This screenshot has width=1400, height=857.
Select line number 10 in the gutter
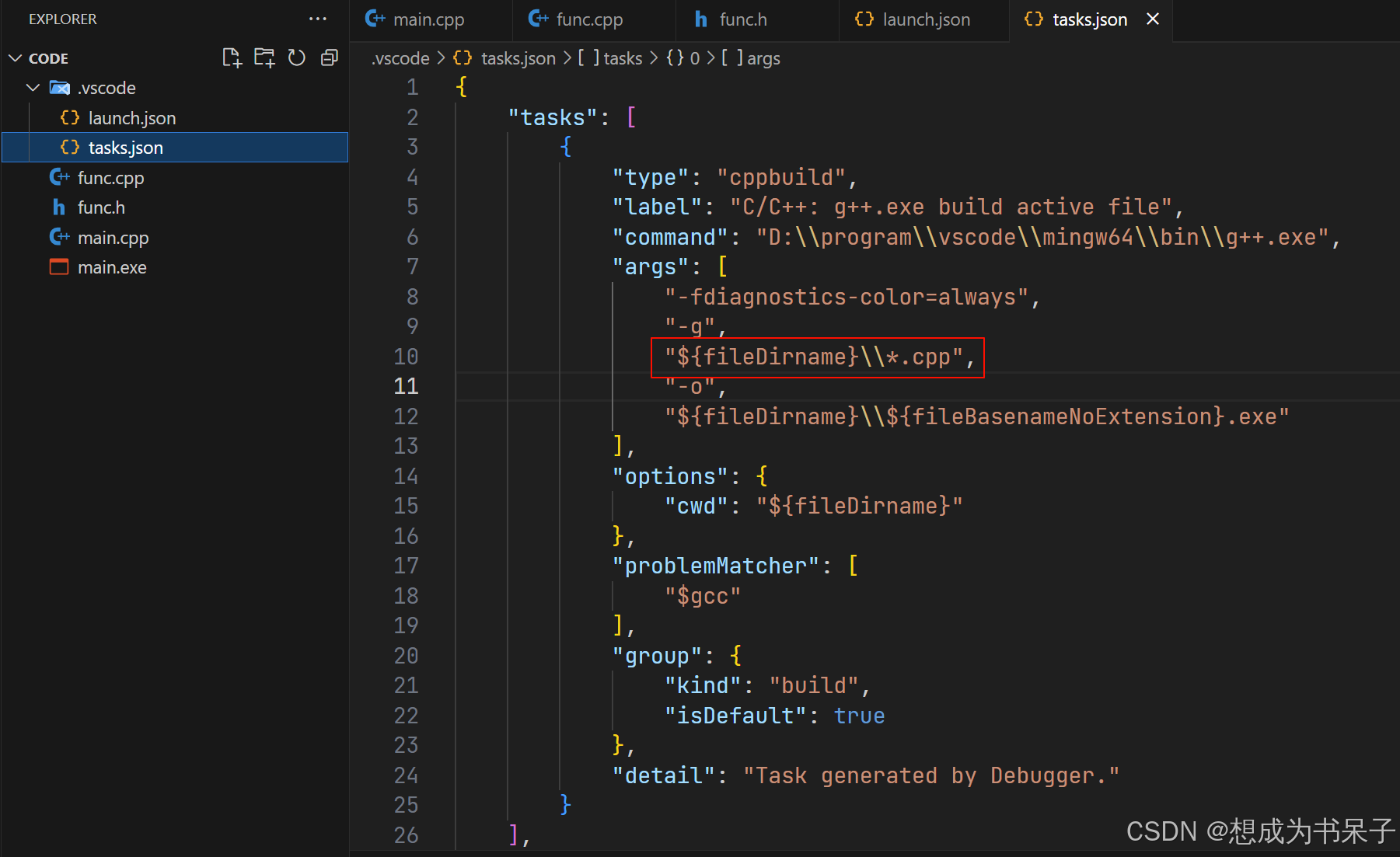click(x=405, y=356)
